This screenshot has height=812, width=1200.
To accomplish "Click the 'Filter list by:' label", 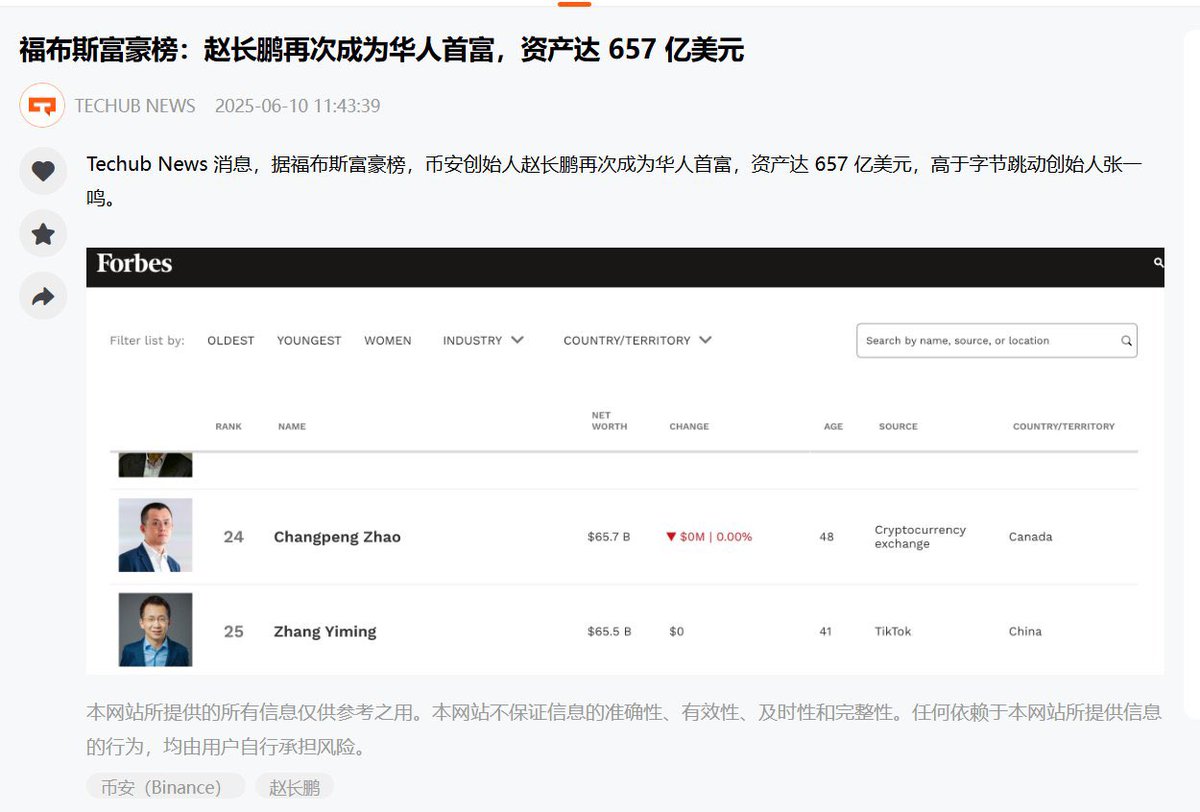I will (x=147, y=341).
